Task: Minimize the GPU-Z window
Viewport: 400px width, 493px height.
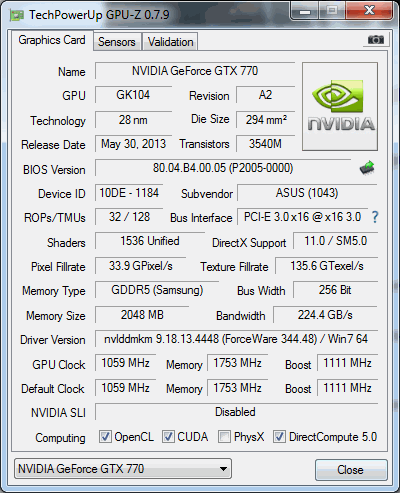Action: coord(305,11)
